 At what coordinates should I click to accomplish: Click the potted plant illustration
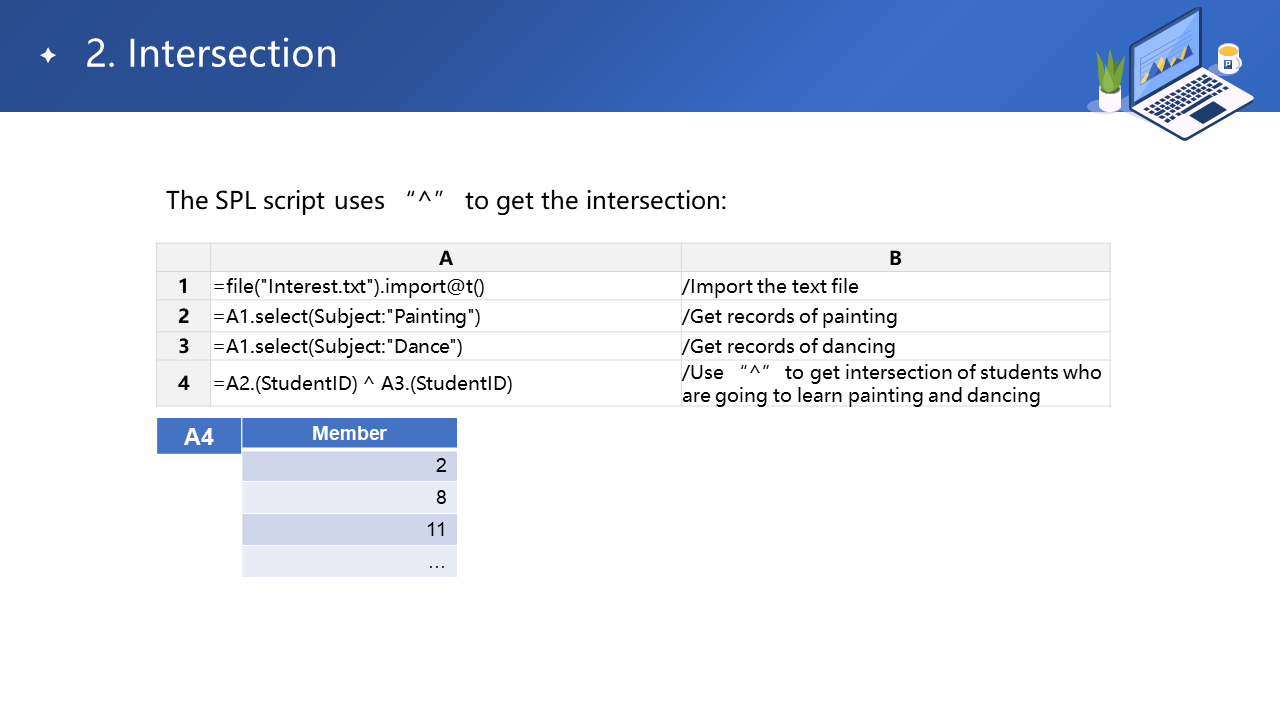(1110, 82)
